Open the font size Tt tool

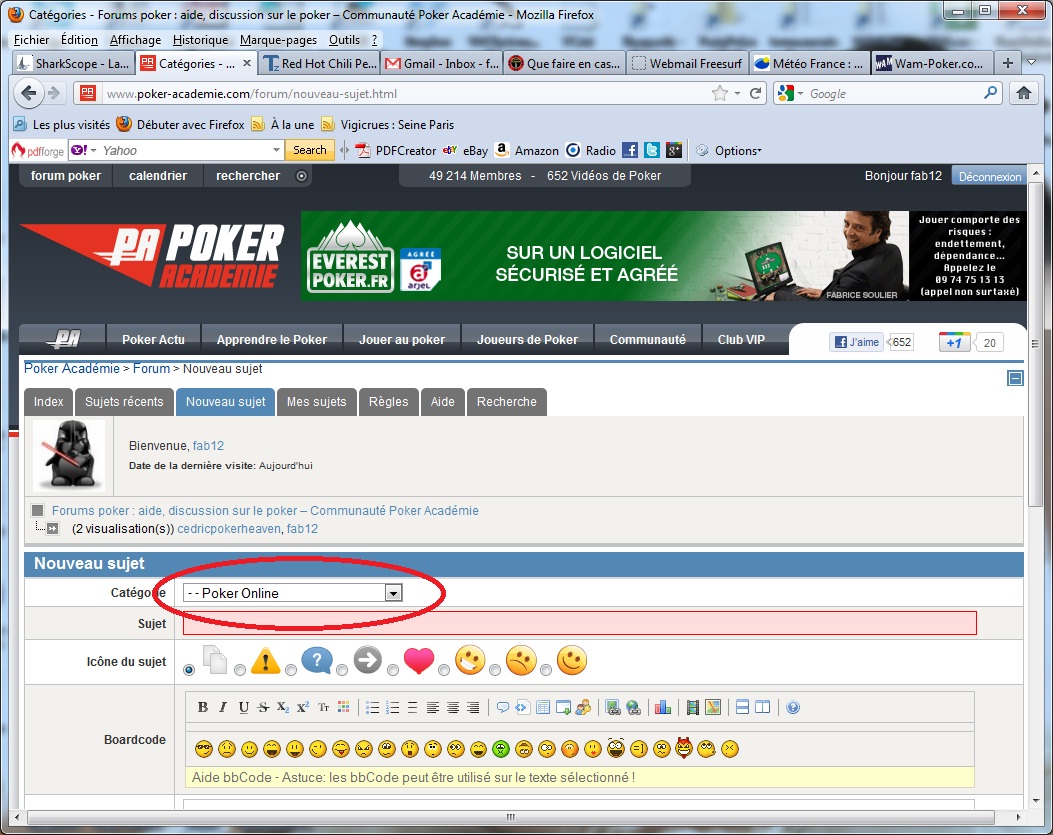[x=323, y=707]
